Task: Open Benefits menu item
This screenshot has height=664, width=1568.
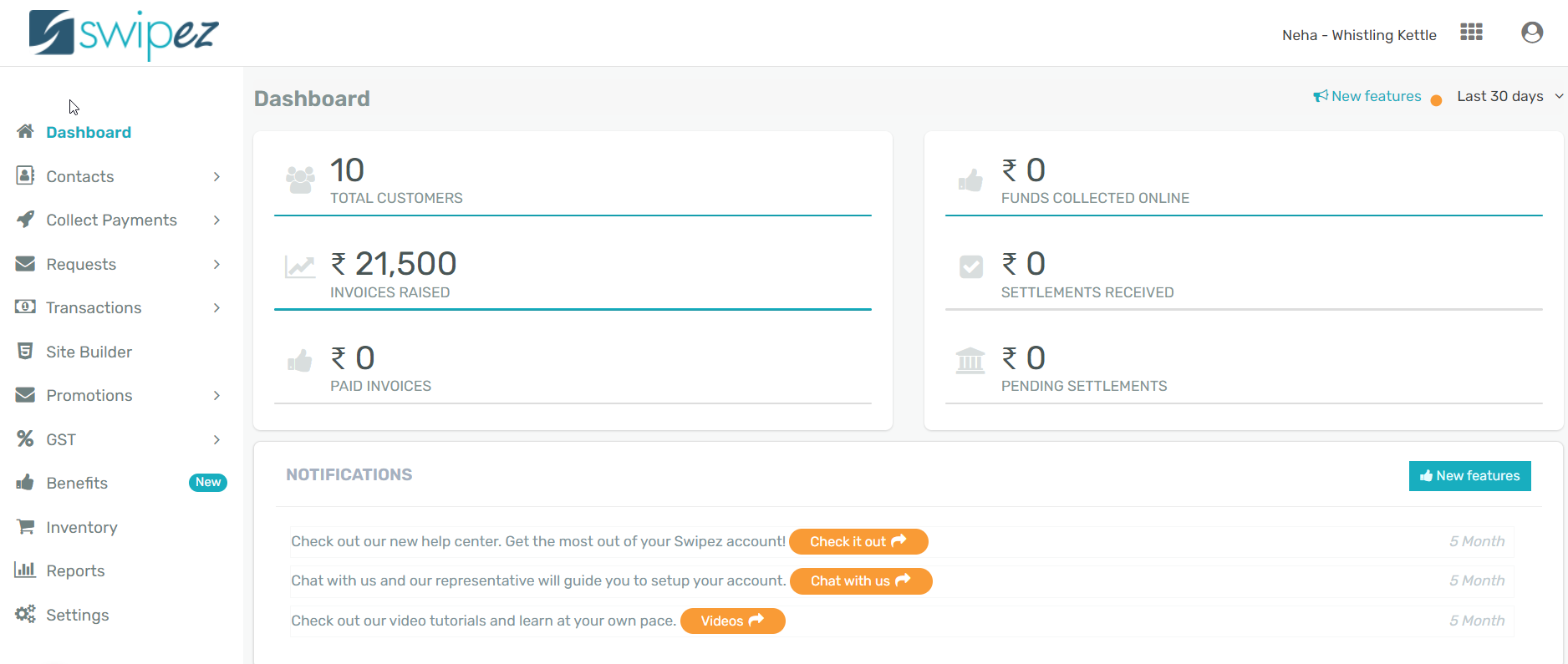Action: click(x=77, y=483)
